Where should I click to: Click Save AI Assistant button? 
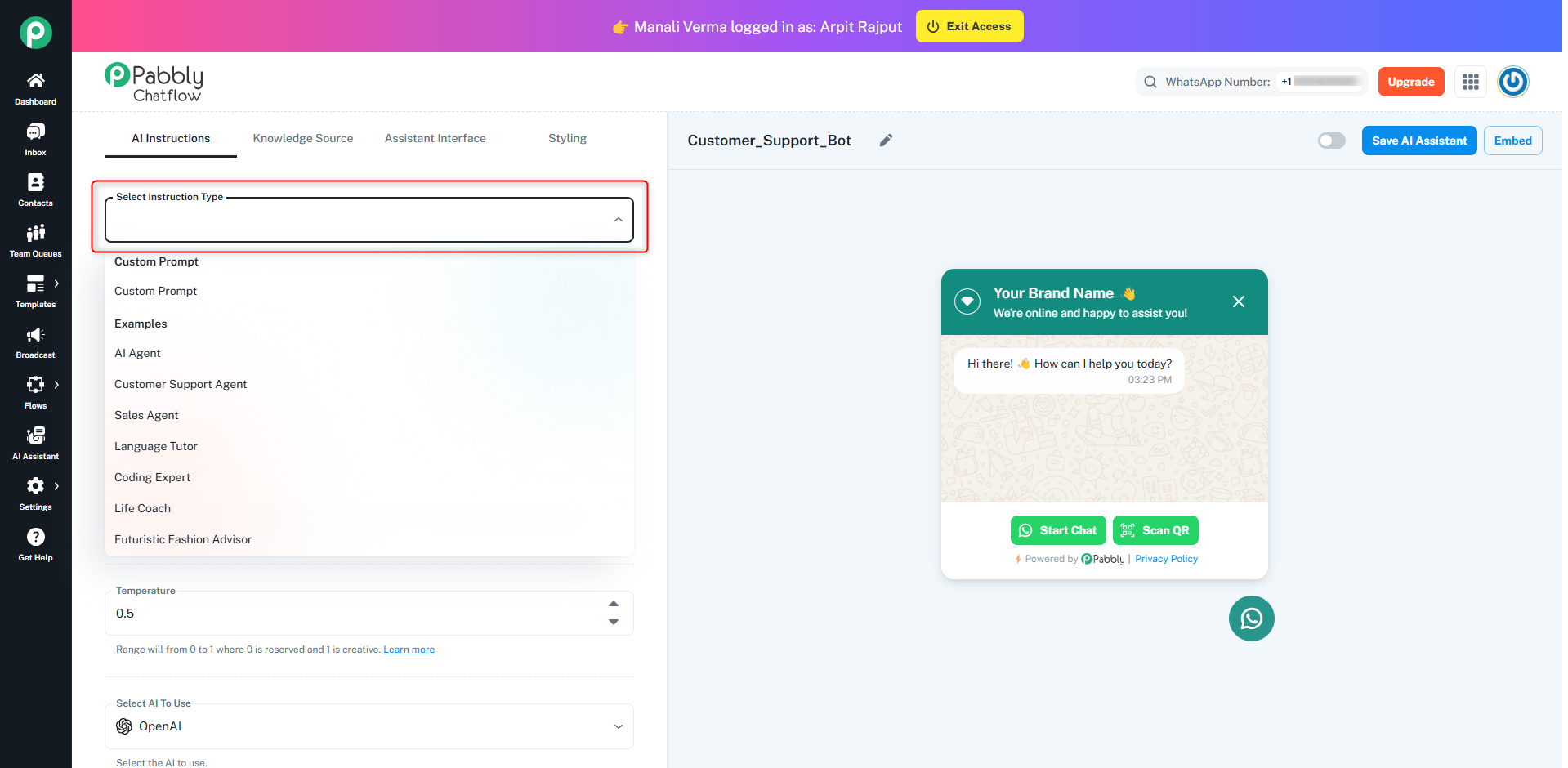(x=1418, y=141)
